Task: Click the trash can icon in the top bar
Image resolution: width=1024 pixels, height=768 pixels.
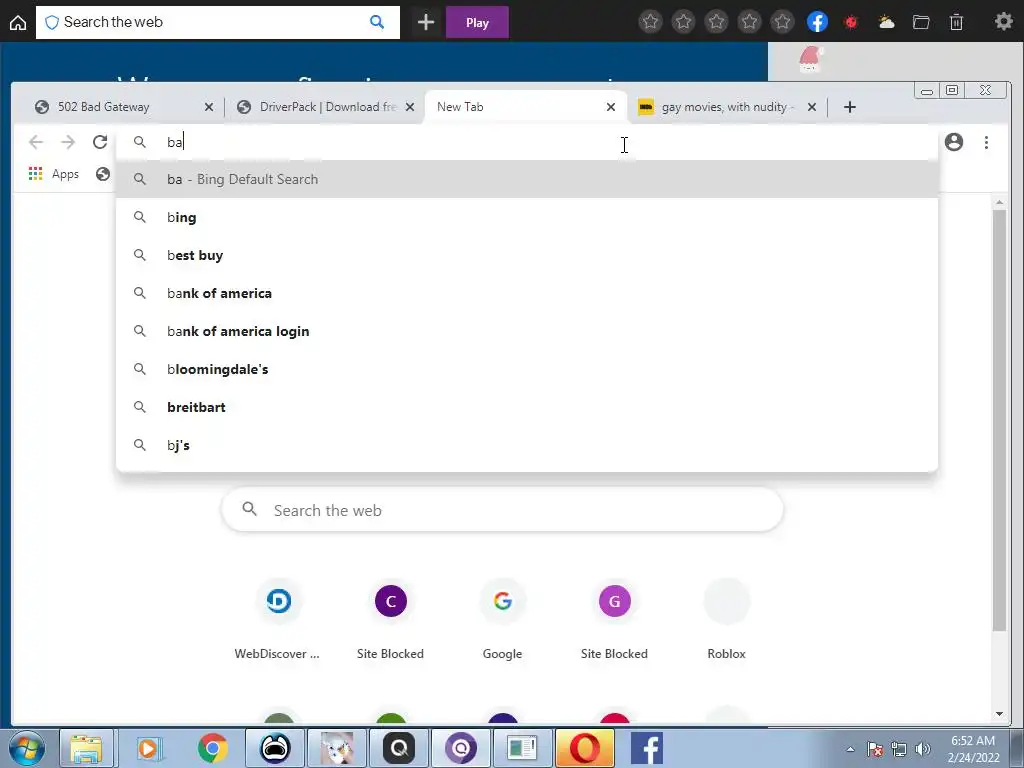Action: click(x=956, y=22)
